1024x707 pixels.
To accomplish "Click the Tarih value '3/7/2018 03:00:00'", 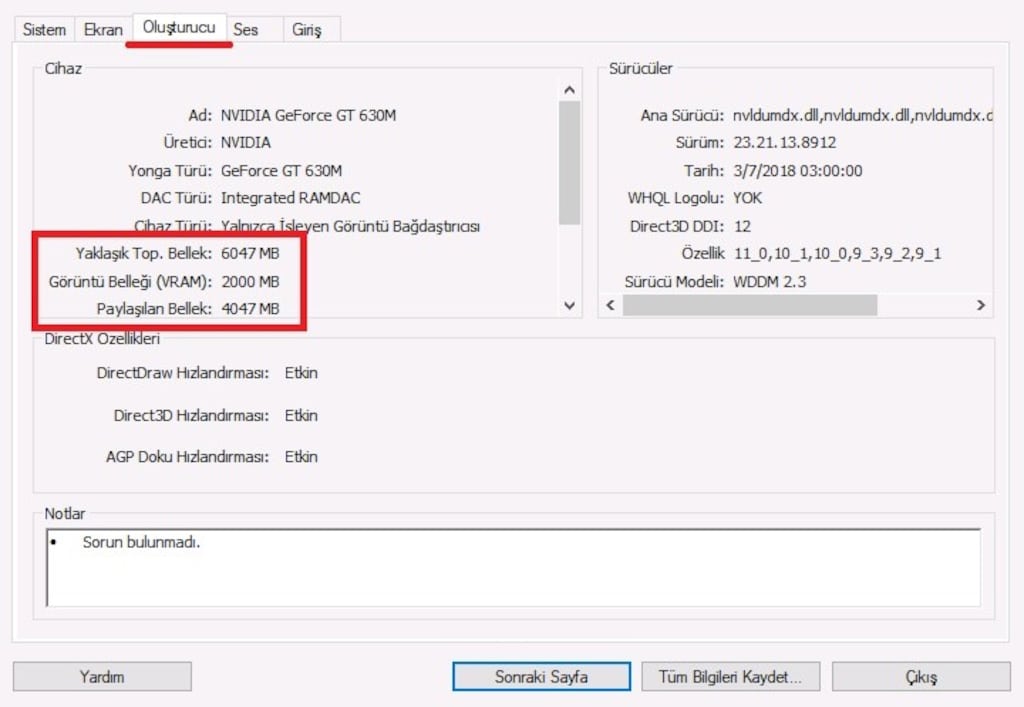I will (x=797, y=171).
